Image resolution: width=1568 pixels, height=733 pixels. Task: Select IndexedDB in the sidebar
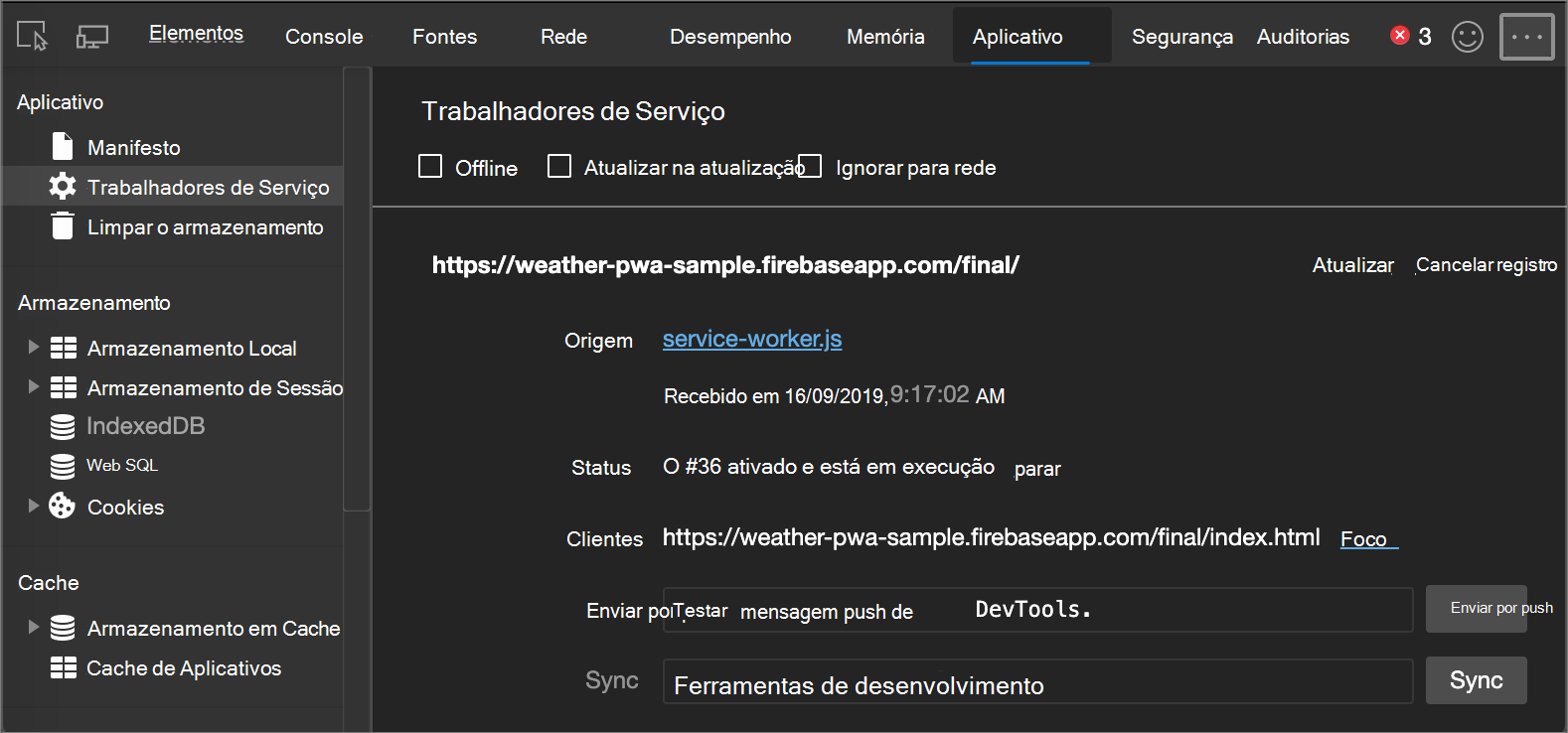(146, 426)
